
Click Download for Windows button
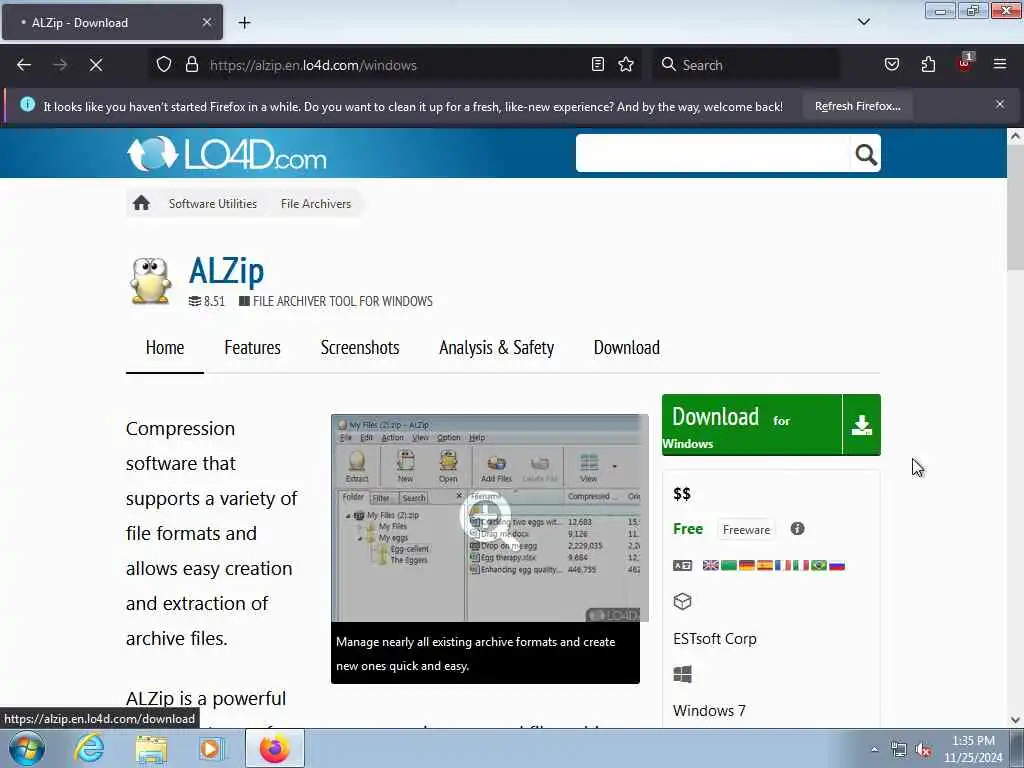tap(752, 424)
